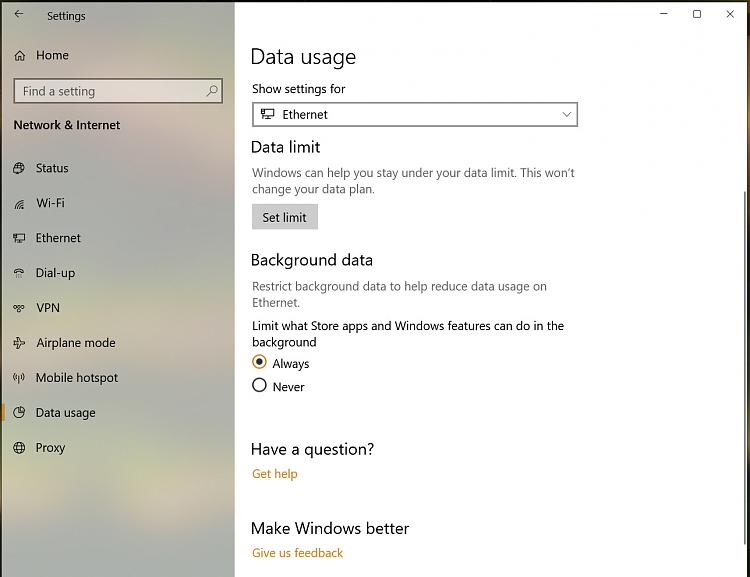Click the Ethernet icon inside the dropdown
The width and height of the screenshot is (750, 577).
click(267, 114)
